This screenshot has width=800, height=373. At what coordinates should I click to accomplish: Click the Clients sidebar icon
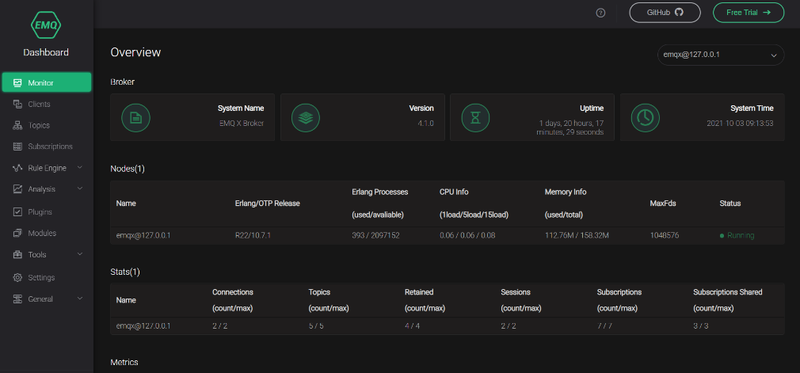[17, 104]
